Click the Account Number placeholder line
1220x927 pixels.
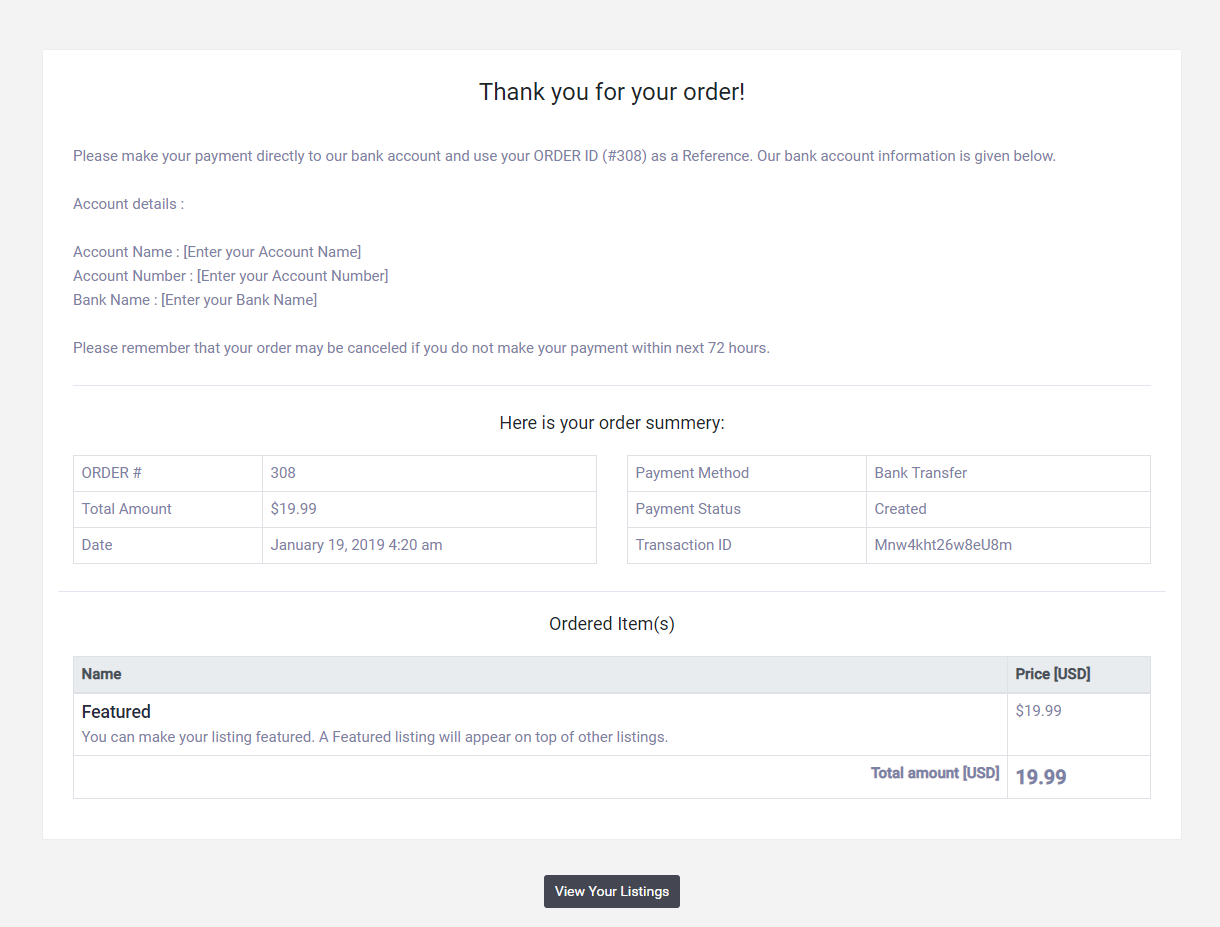[x=230, y=276]
